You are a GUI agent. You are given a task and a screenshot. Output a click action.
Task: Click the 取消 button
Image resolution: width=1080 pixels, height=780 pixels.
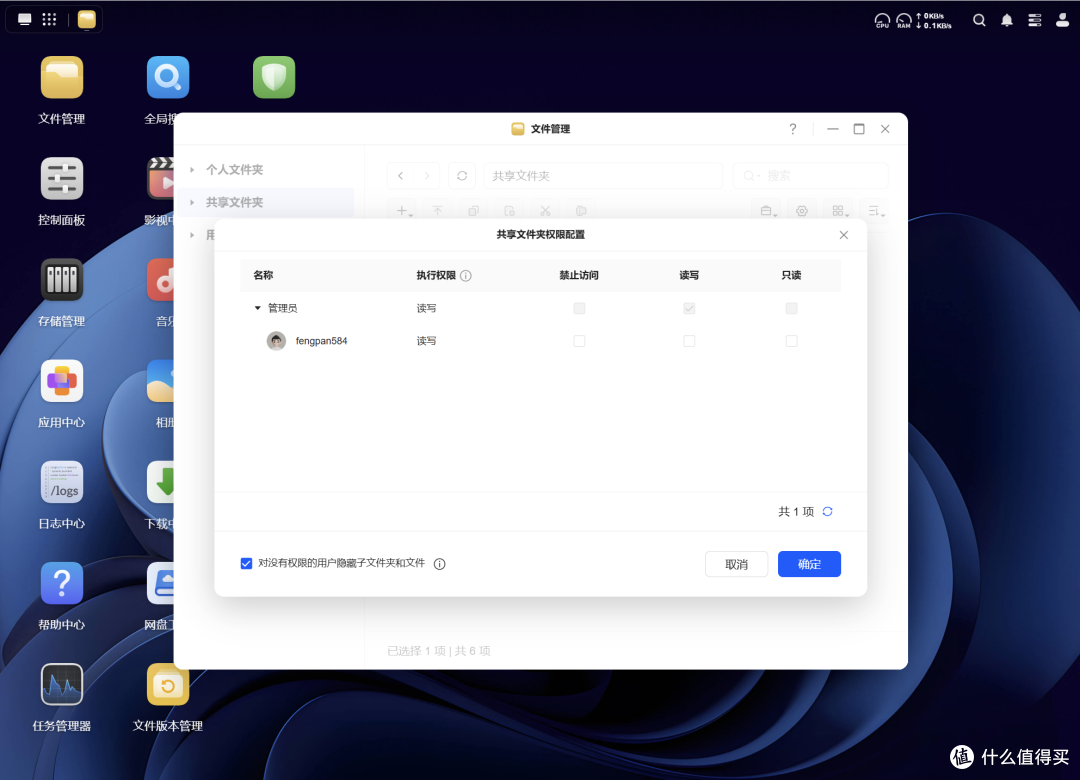pyautogui.click(x=736, y=564)
